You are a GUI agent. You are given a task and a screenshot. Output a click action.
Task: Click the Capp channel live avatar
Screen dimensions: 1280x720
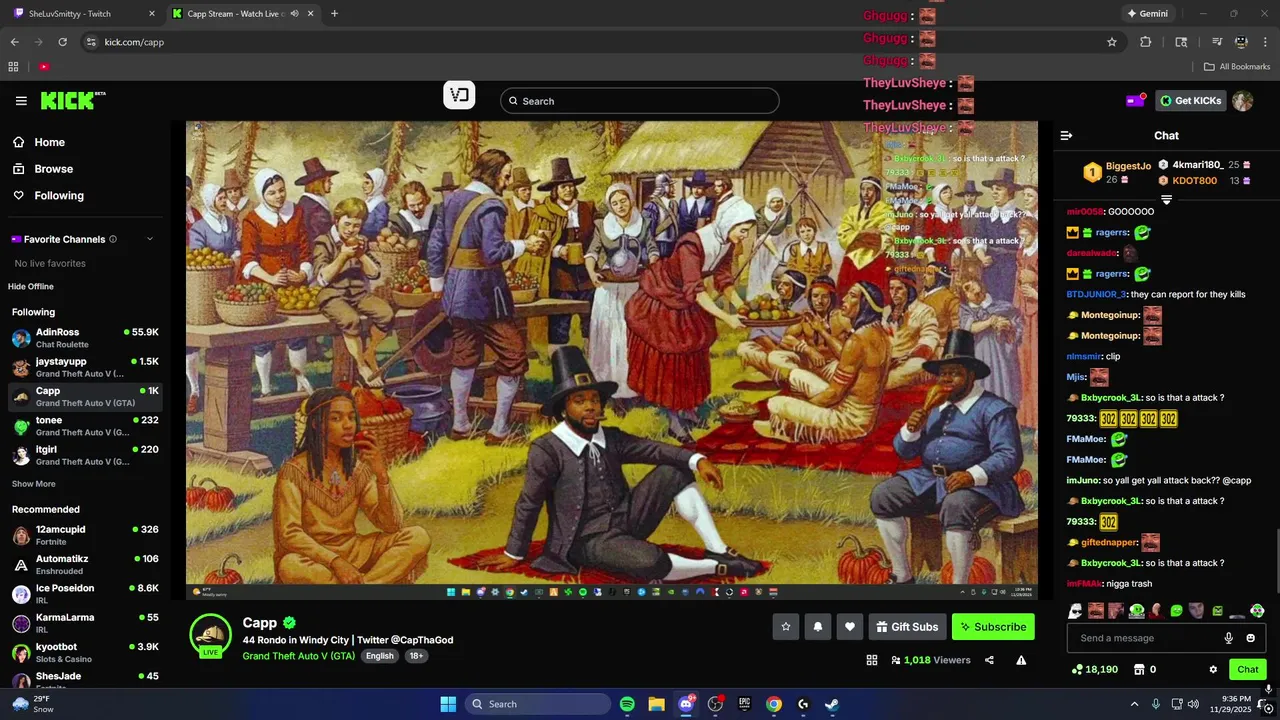[x=210, y=637]
